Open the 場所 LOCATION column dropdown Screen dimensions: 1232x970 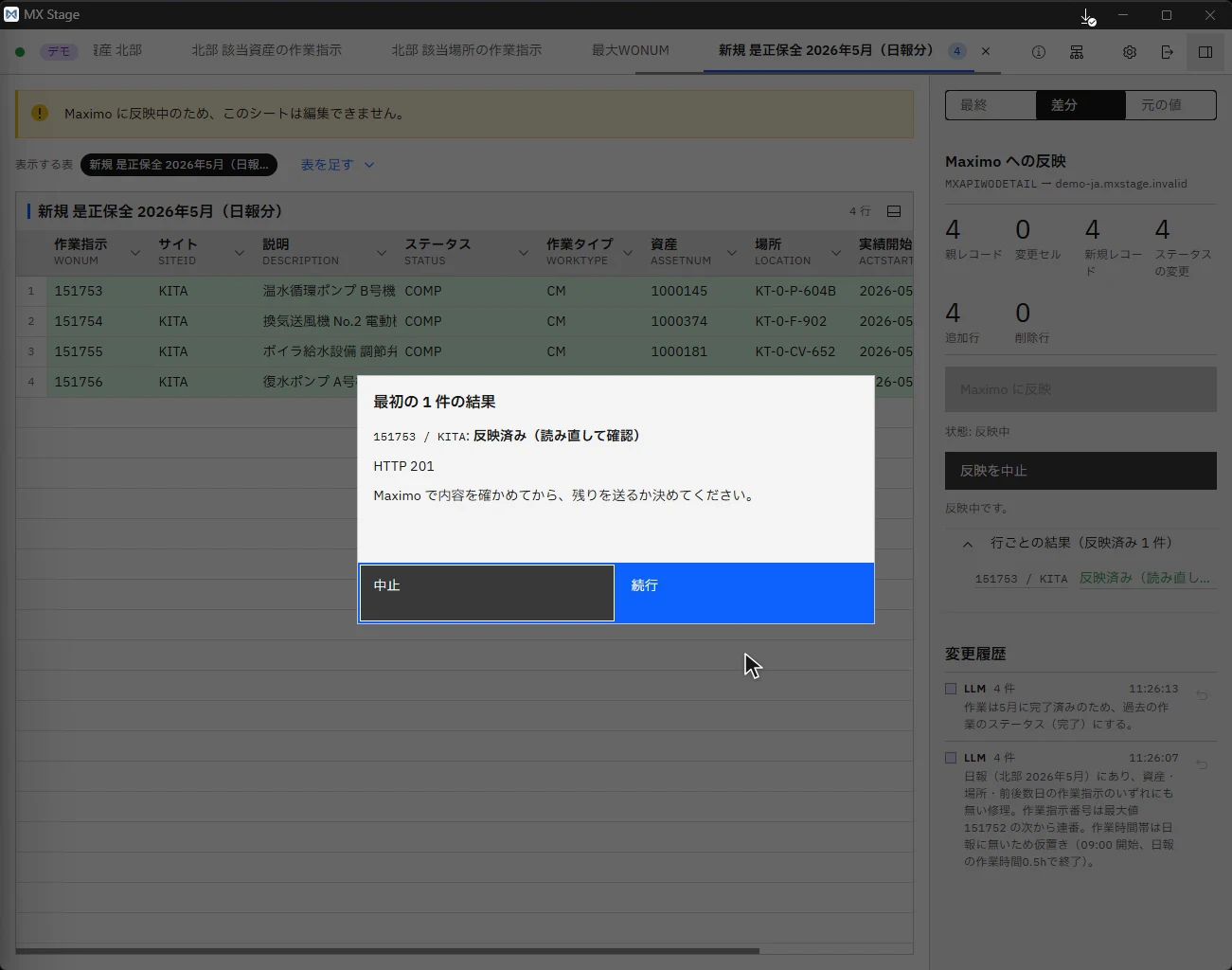click(x=836, y=253)
